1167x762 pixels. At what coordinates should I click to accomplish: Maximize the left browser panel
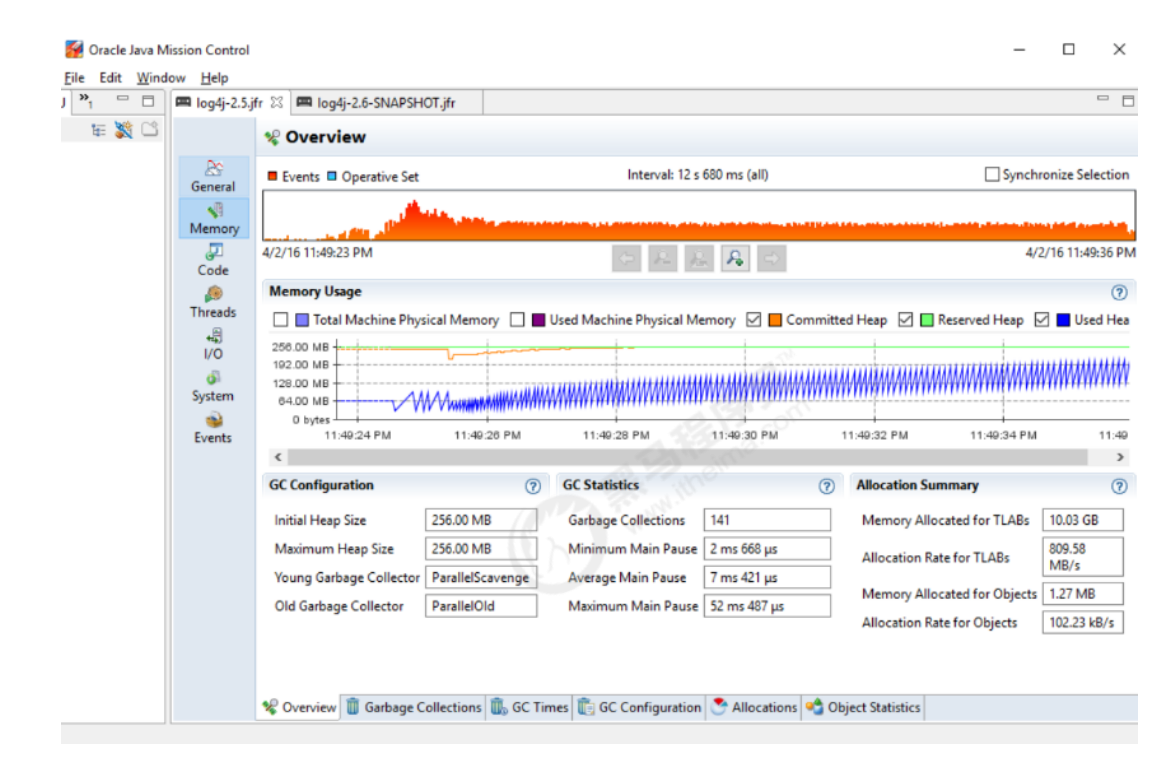pyautogui.click(x=148, y=100)
